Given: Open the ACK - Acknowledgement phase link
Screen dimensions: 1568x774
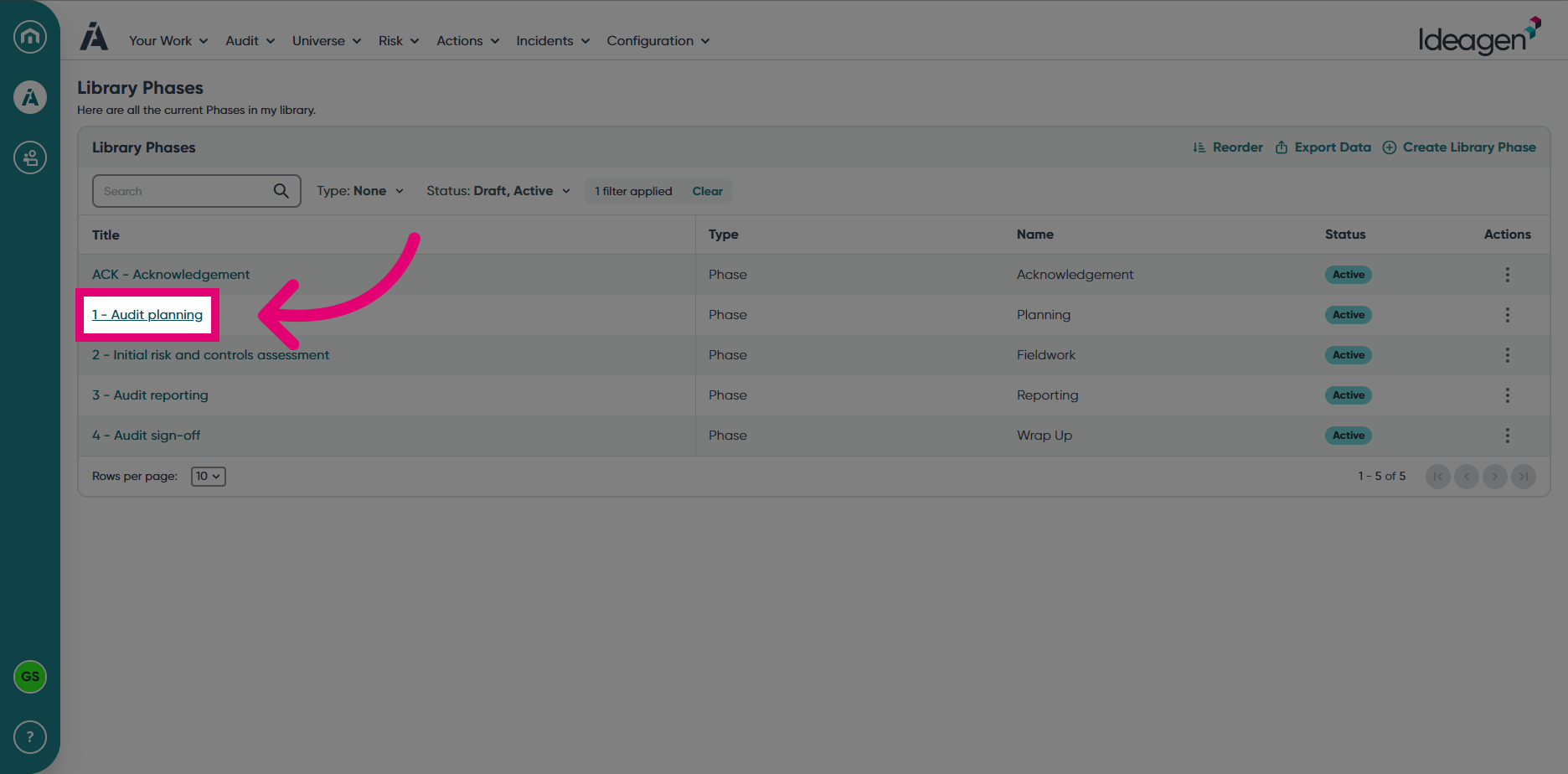Looking at the screenshot, I should click(171, 275).
